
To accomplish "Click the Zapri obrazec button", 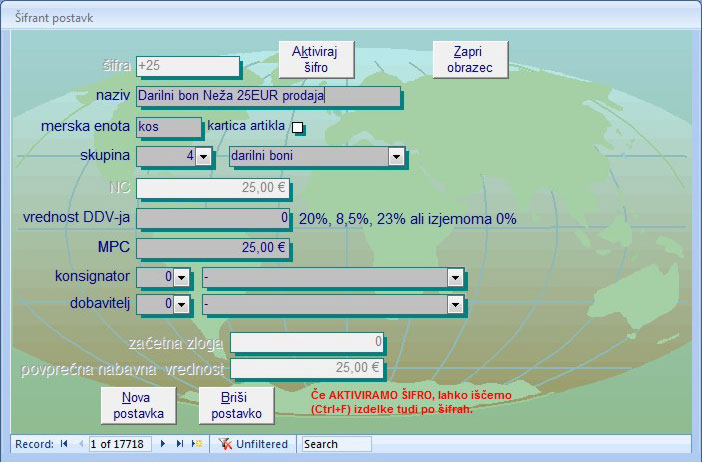I will coord(470,60).
